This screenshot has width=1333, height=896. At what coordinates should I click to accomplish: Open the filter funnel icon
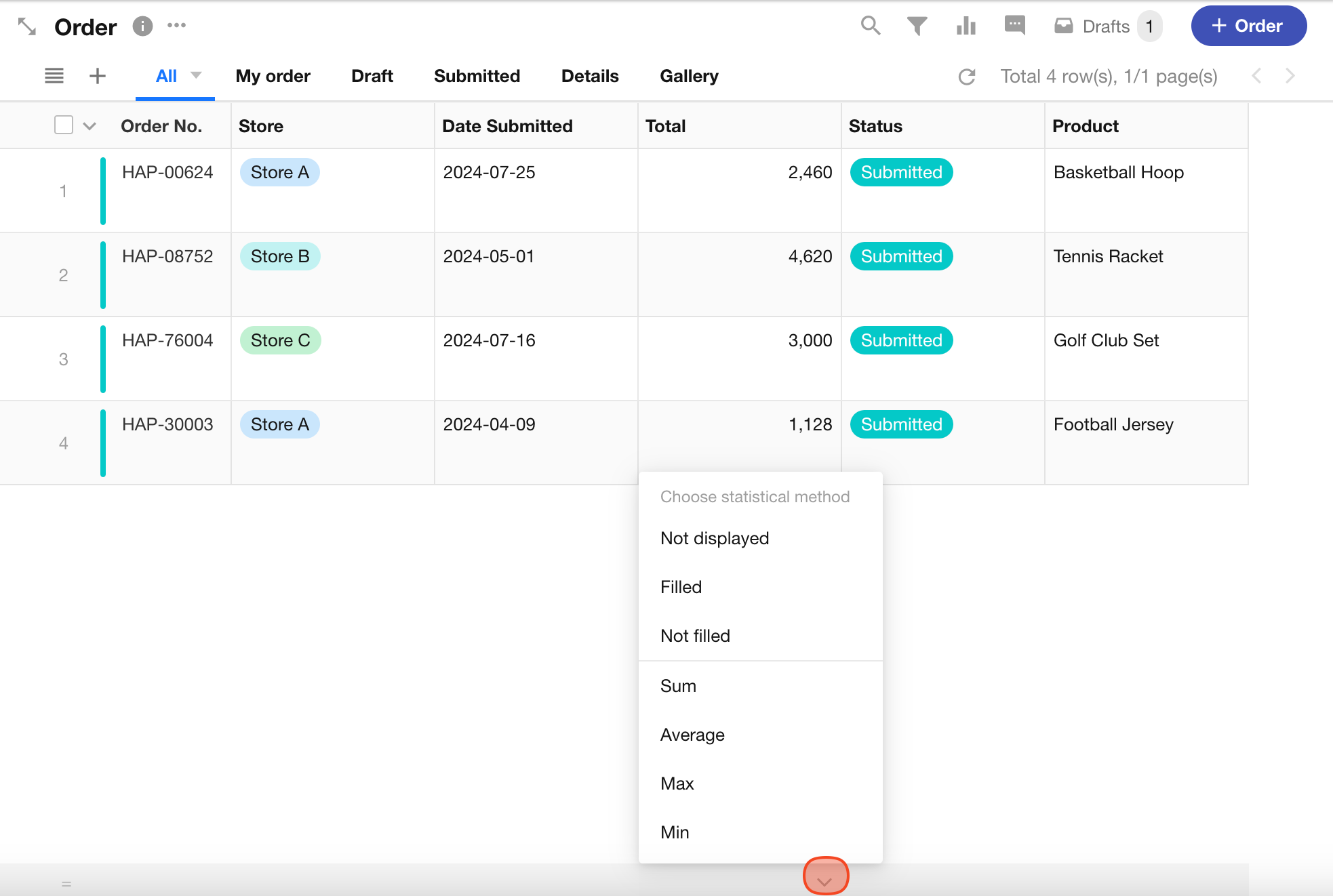[917, 26]
